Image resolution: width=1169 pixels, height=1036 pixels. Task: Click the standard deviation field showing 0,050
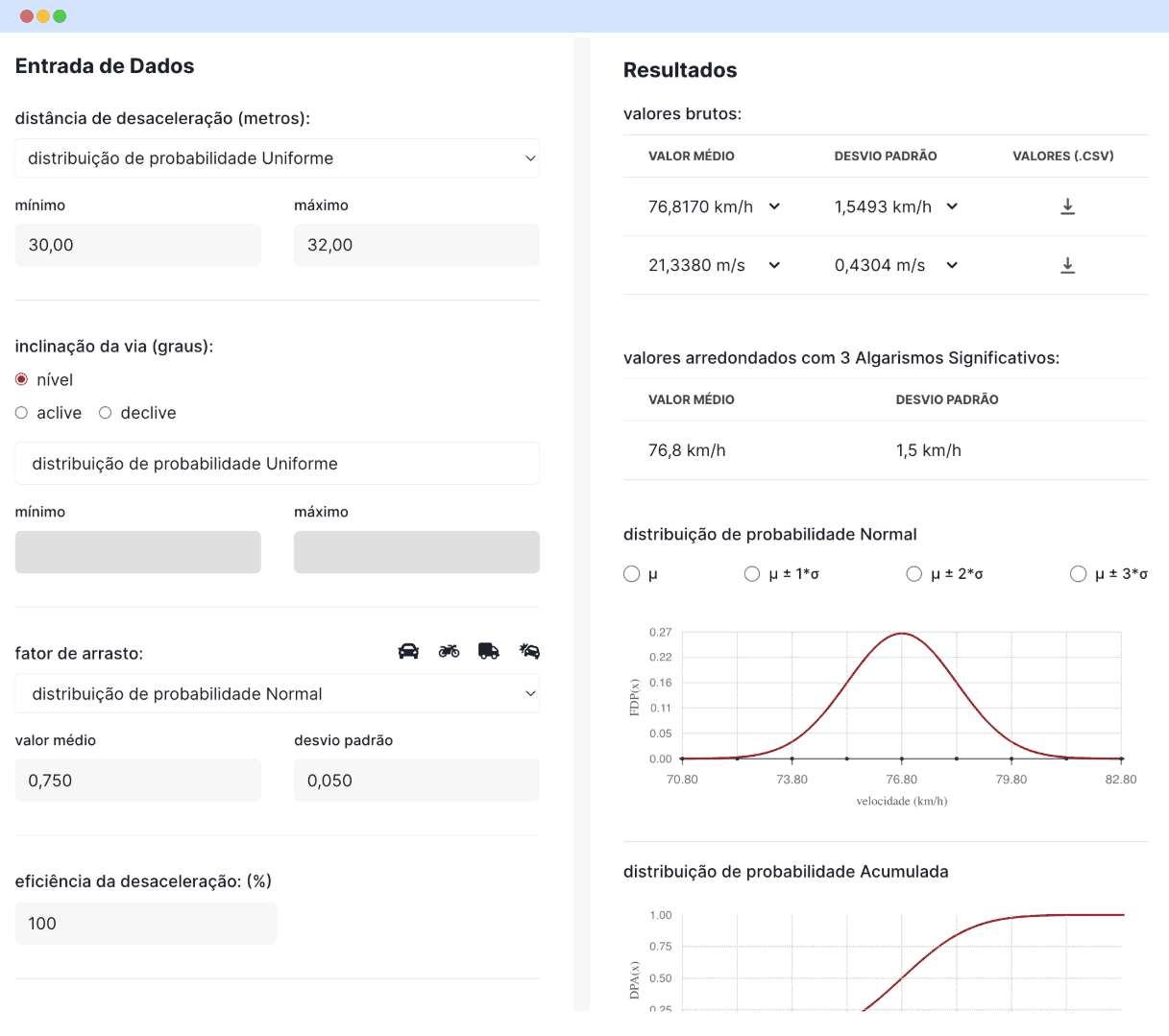point(416,781)
